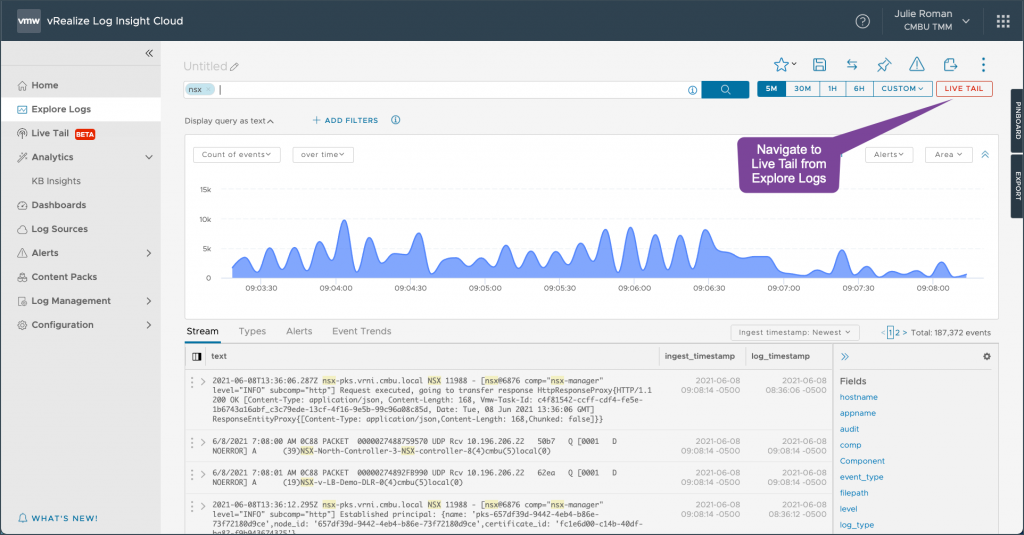
Task: Click into the query search input field
Action: pos(450,89)
